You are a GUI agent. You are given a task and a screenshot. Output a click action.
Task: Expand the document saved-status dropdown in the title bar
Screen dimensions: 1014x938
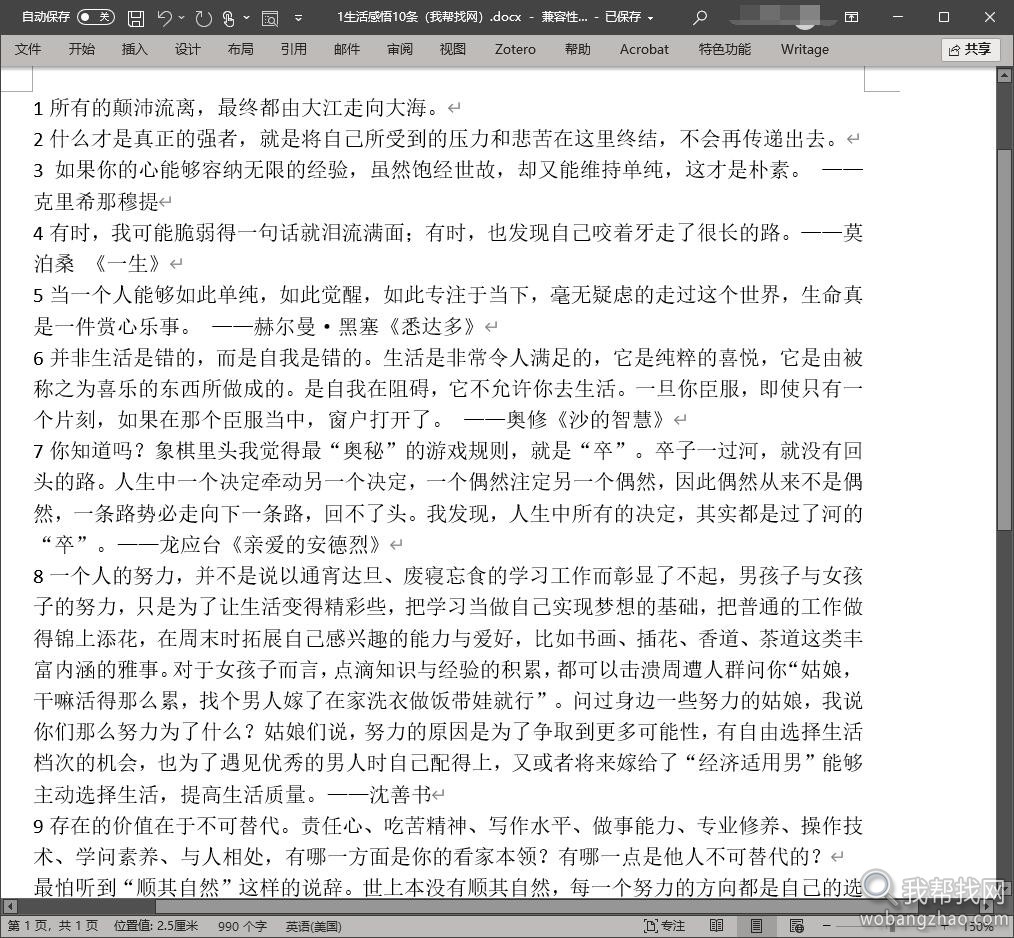[651, 18]
